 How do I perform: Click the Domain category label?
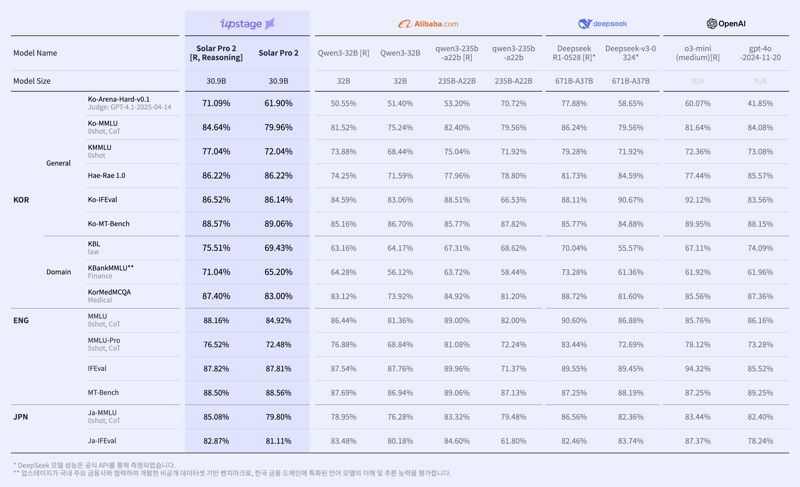pyautogui.click(x=59, y=272)
